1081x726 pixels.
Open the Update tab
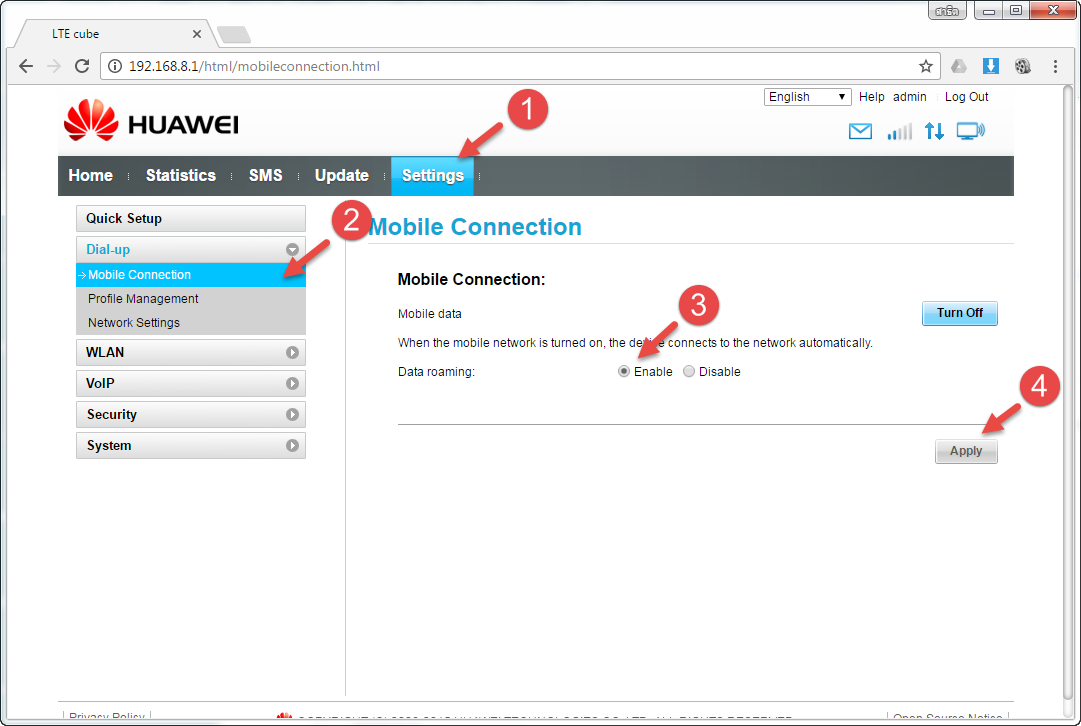(x=341, y=176)
